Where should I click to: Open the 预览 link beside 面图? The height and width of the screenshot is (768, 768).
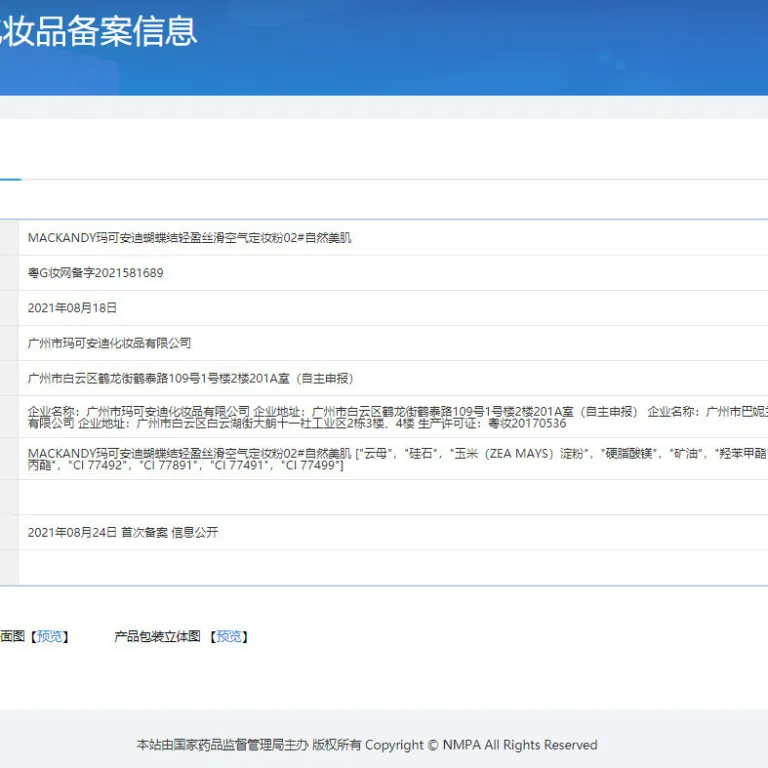(x=49, y=636)
